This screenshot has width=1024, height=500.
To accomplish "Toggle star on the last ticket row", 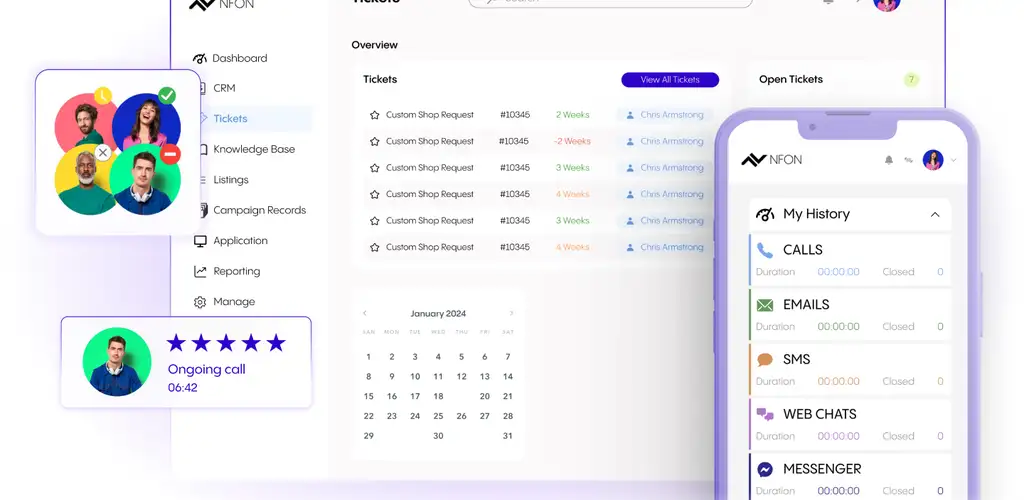I will click(x=374, y=247).
